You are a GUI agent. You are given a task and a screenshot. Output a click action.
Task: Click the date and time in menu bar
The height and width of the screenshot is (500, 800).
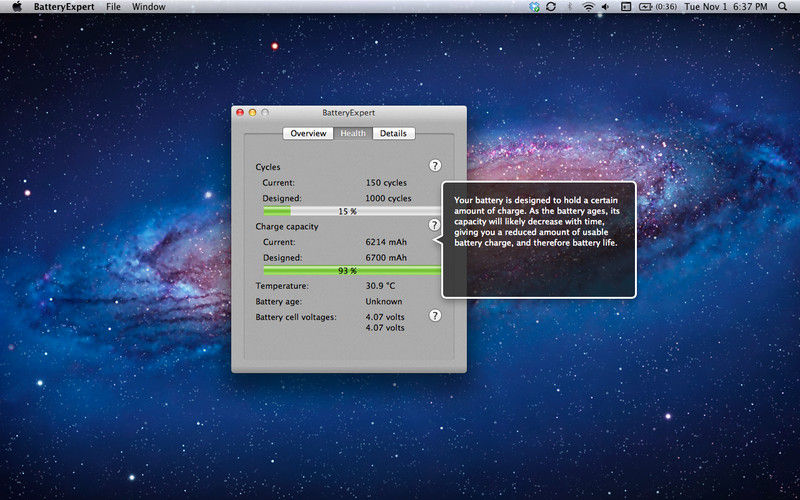[x=726, y=7]
